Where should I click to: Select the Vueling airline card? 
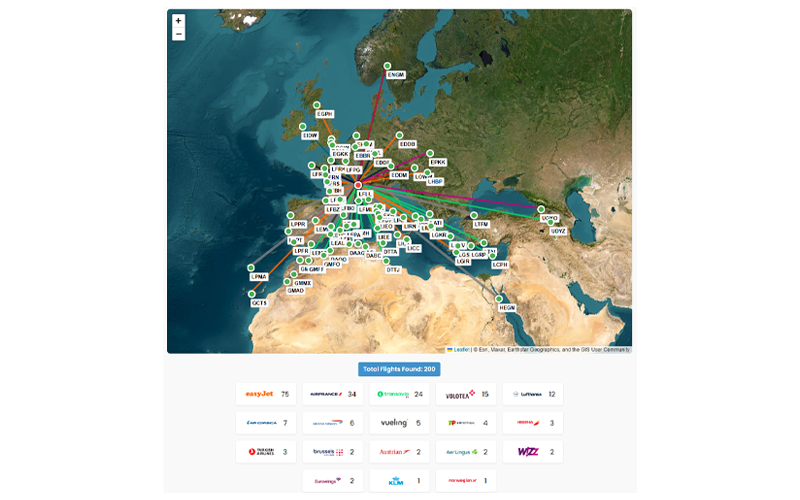point(399,423)
